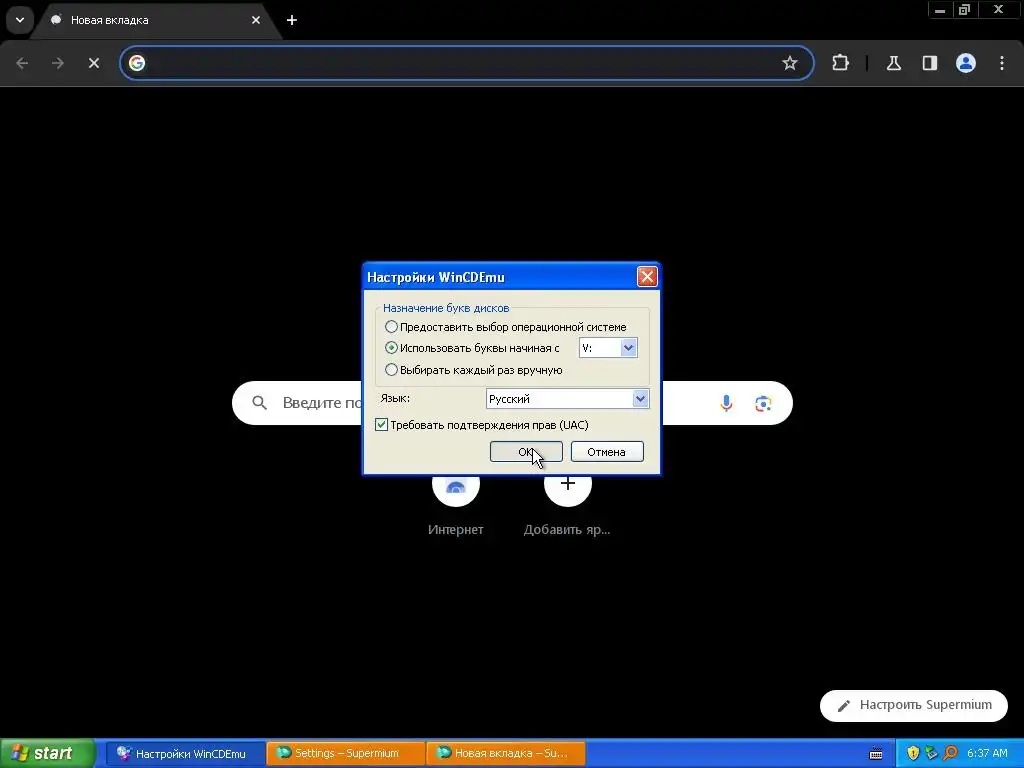Select 'Использовать буквы начиная с' radio option

tap(391, 347)
